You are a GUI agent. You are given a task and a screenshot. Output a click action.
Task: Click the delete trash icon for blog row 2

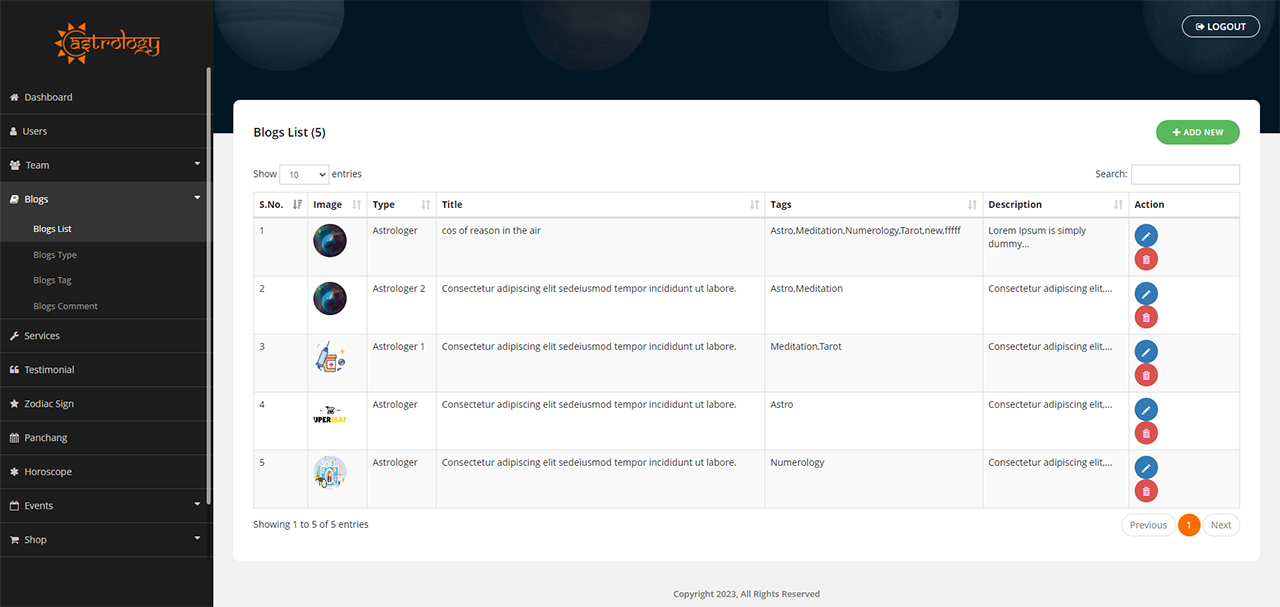tap(1146, 318)
